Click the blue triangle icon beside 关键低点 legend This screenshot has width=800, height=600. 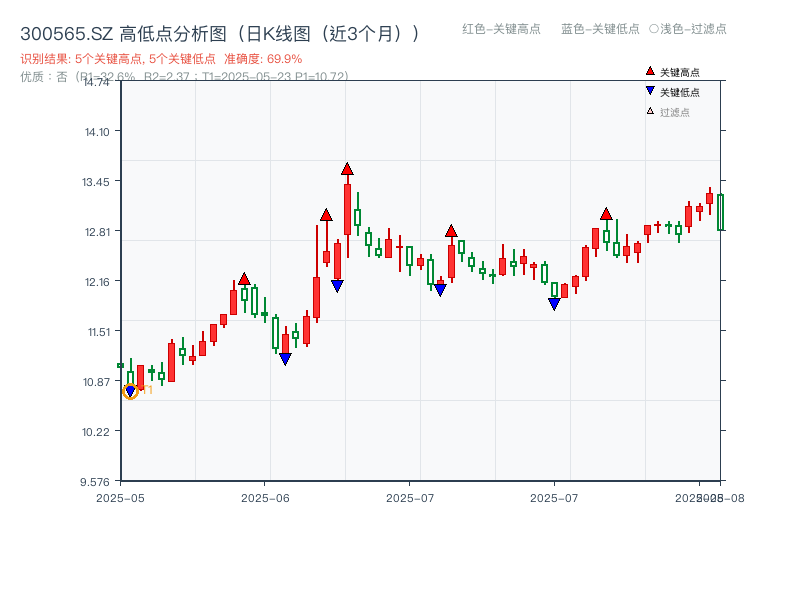[x=648, y=92]
